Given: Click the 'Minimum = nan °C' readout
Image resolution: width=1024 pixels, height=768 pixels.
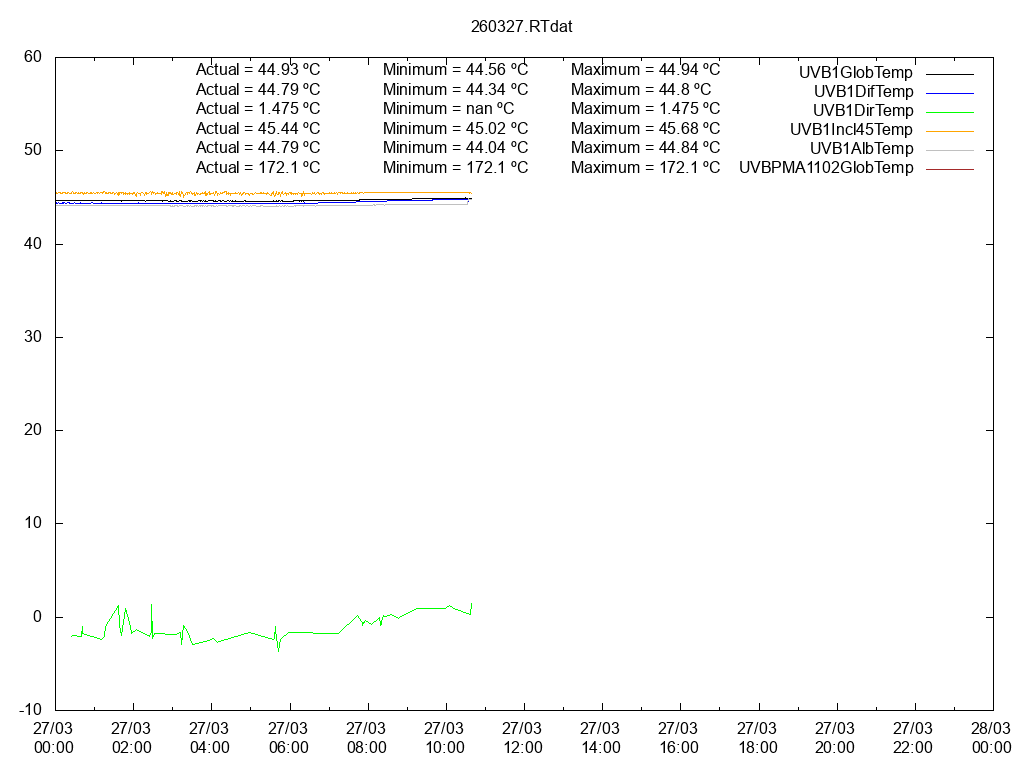Looking at the screenshot, I should click(448, 108).
